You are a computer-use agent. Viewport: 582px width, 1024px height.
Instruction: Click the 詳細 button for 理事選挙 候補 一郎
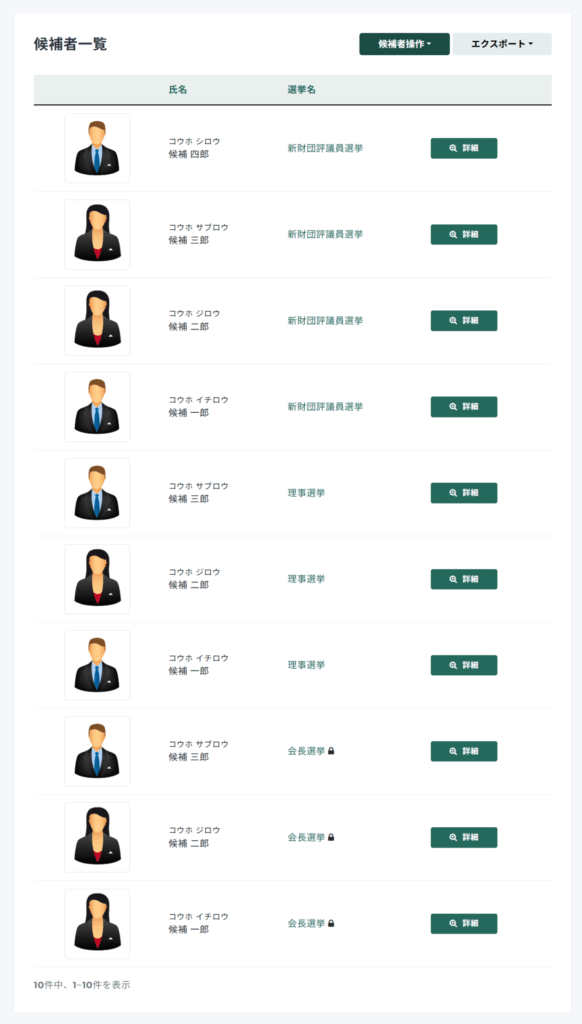(464, 665)
